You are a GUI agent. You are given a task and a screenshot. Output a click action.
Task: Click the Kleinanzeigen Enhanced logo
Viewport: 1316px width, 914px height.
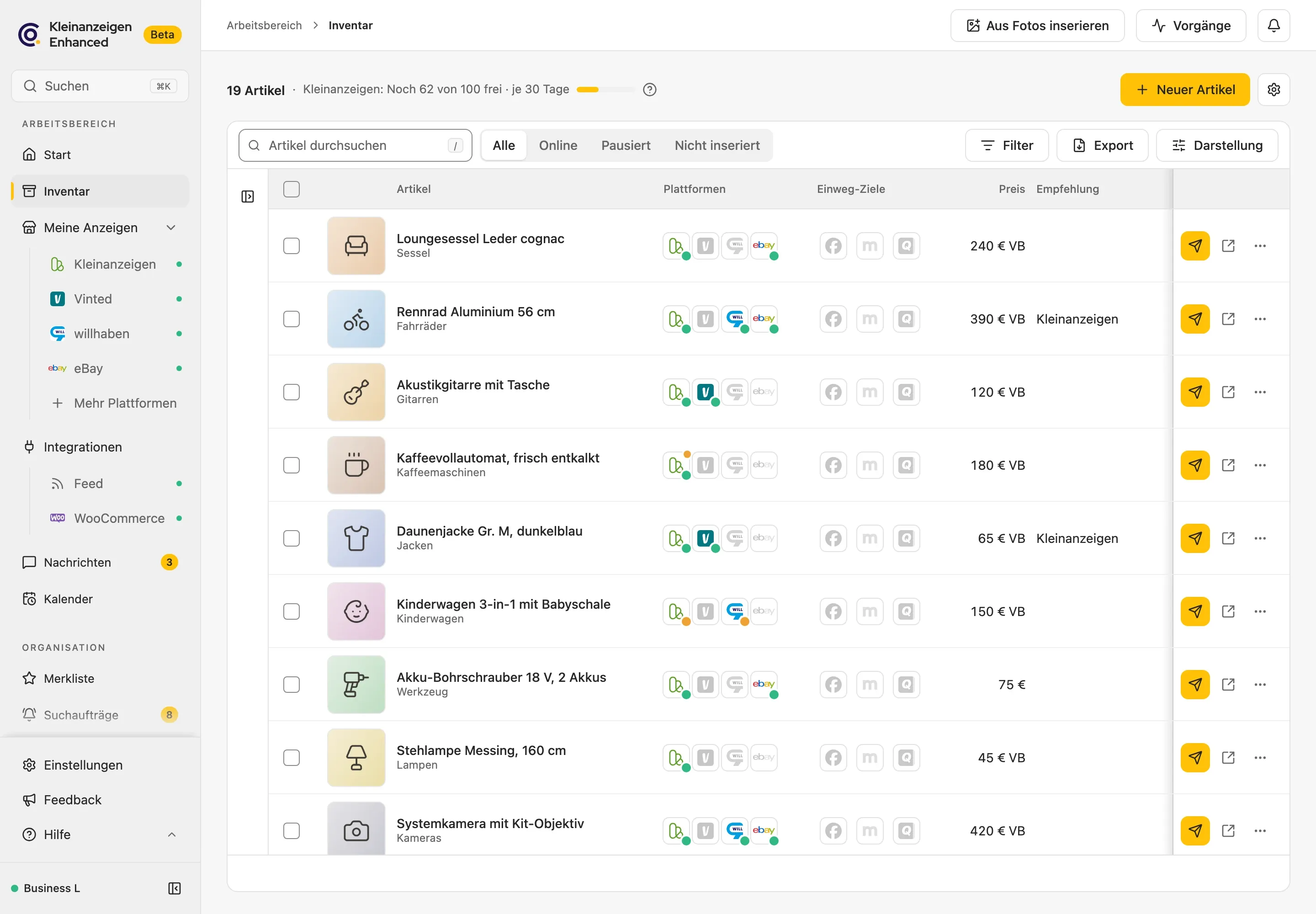(x=29, y=34)
